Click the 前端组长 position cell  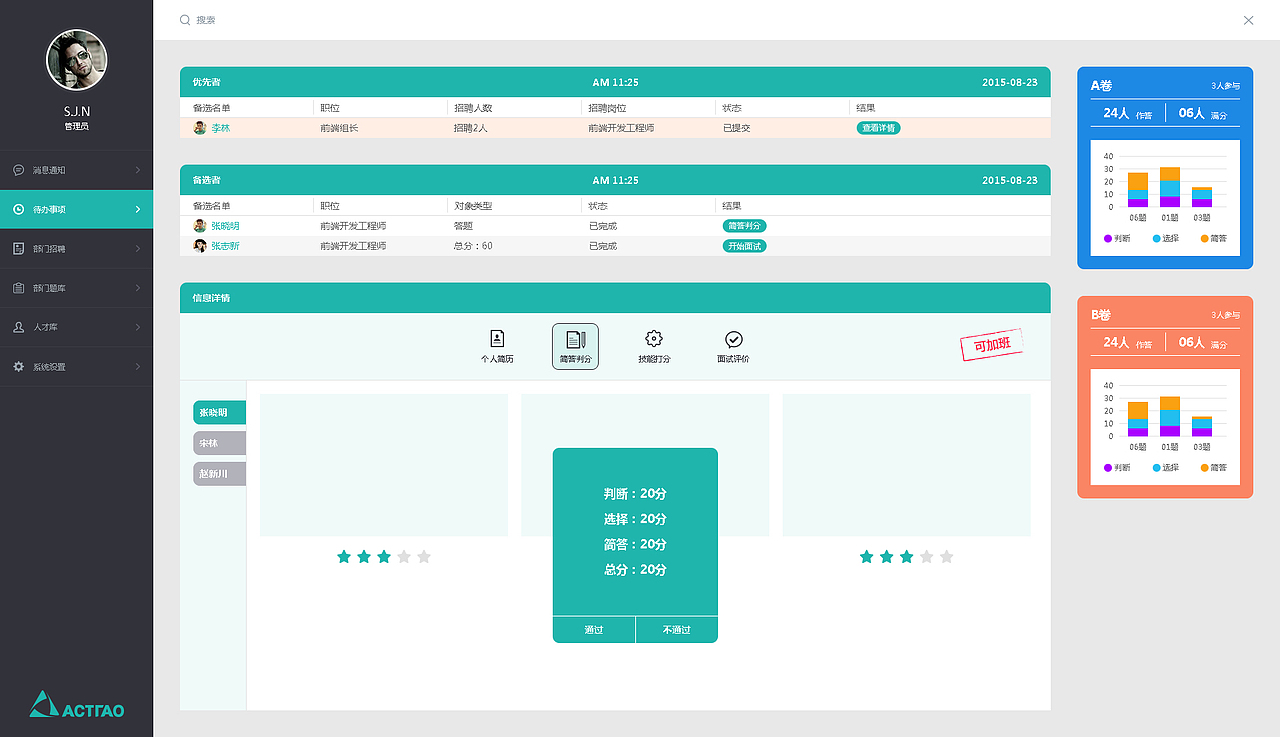point(339,128)
